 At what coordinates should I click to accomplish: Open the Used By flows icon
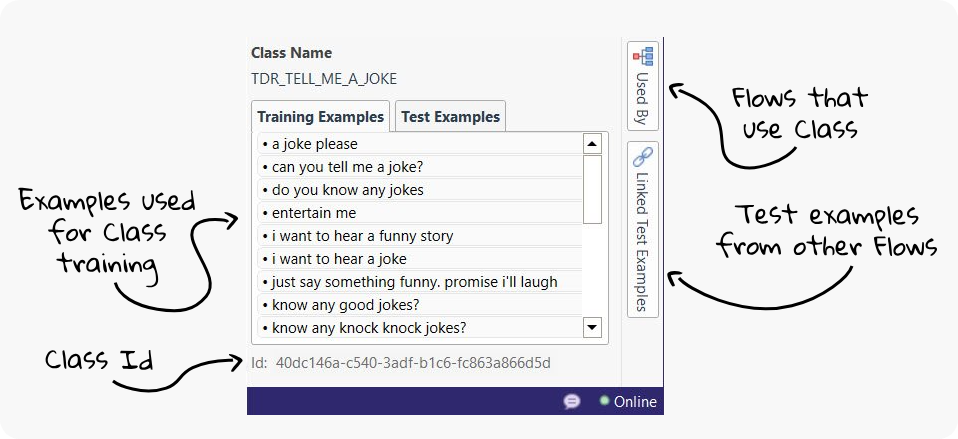[x=642, y=56]
